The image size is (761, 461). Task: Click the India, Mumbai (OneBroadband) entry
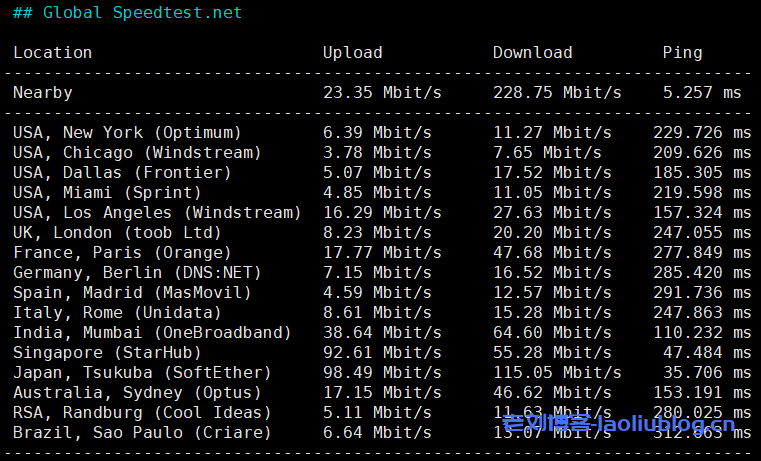tap(152, 333)
